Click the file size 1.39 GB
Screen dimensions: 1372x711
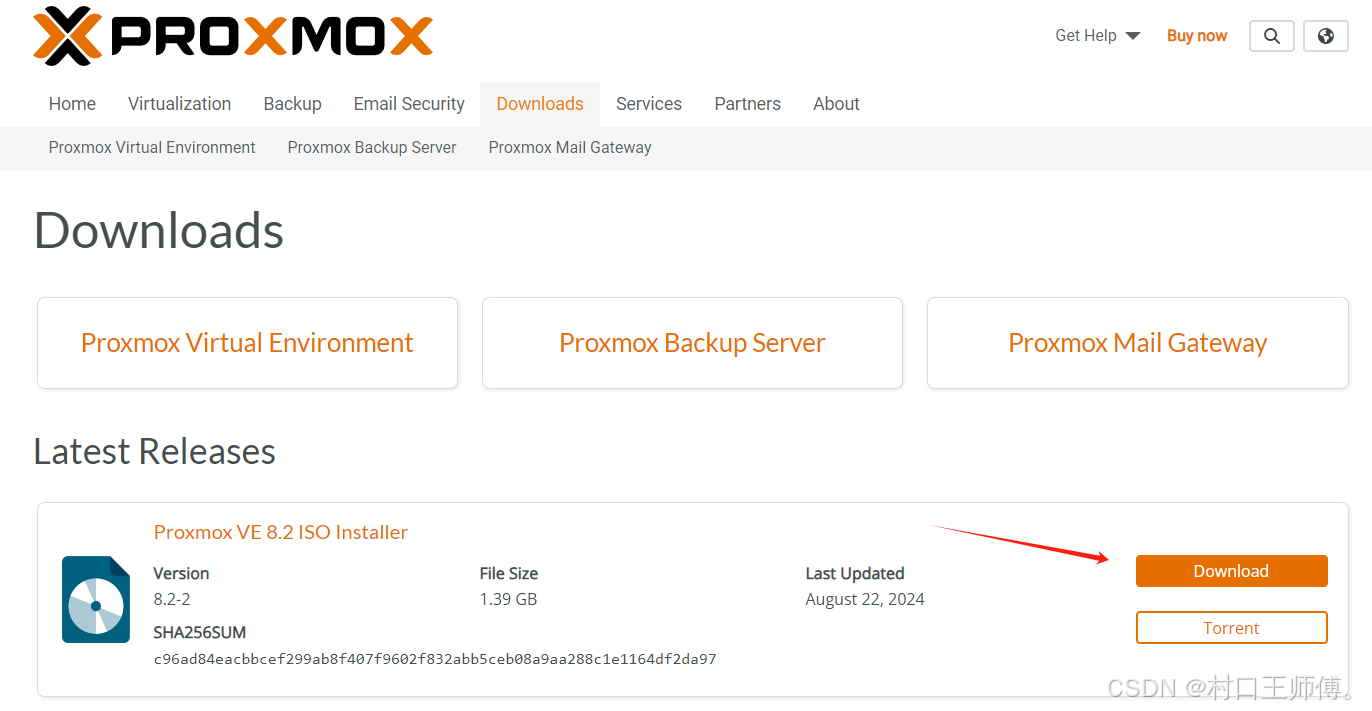coord(508,599)
